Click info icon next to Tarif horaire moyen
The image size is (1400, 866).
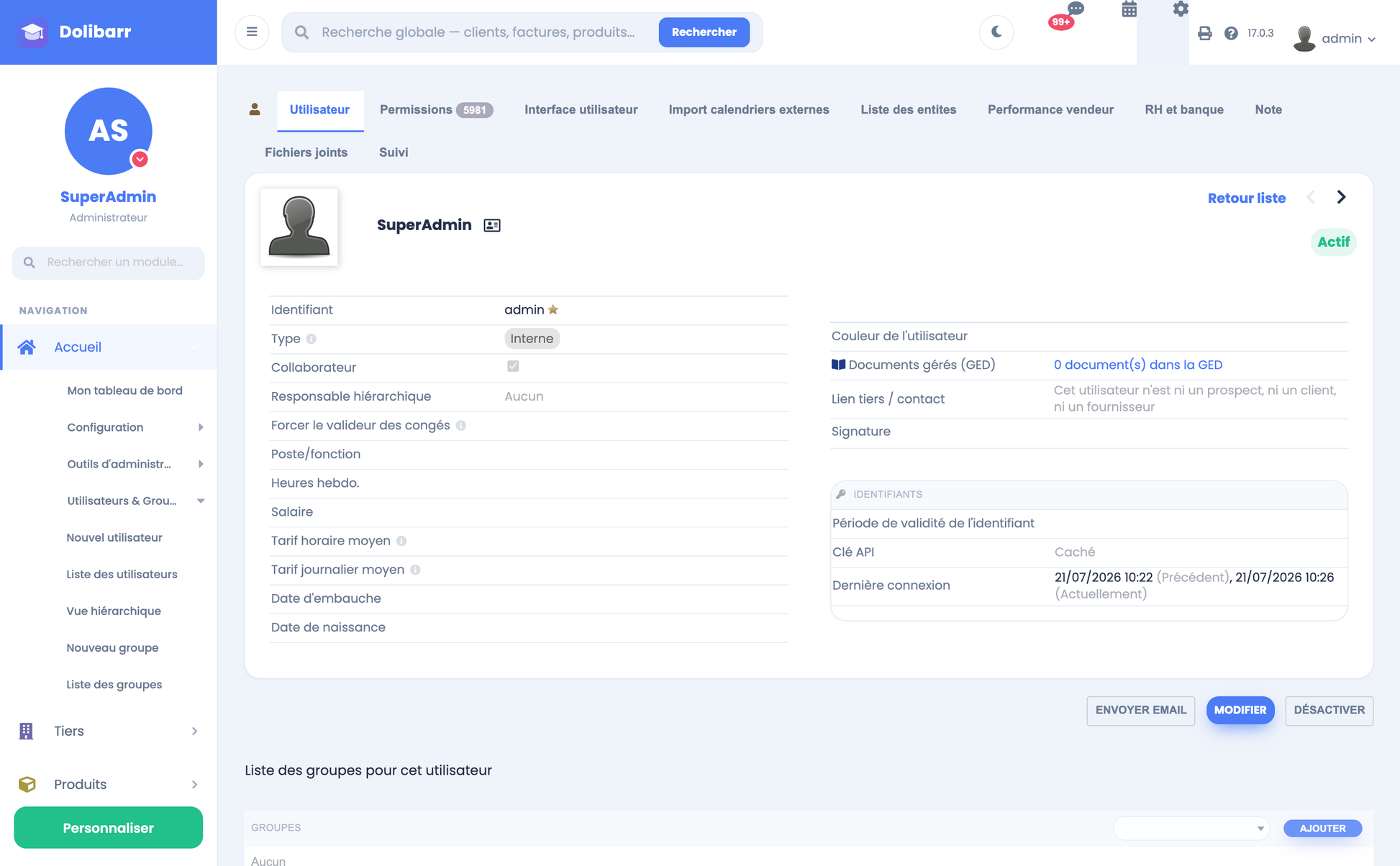pyautogui.click(x=401, y=541)
